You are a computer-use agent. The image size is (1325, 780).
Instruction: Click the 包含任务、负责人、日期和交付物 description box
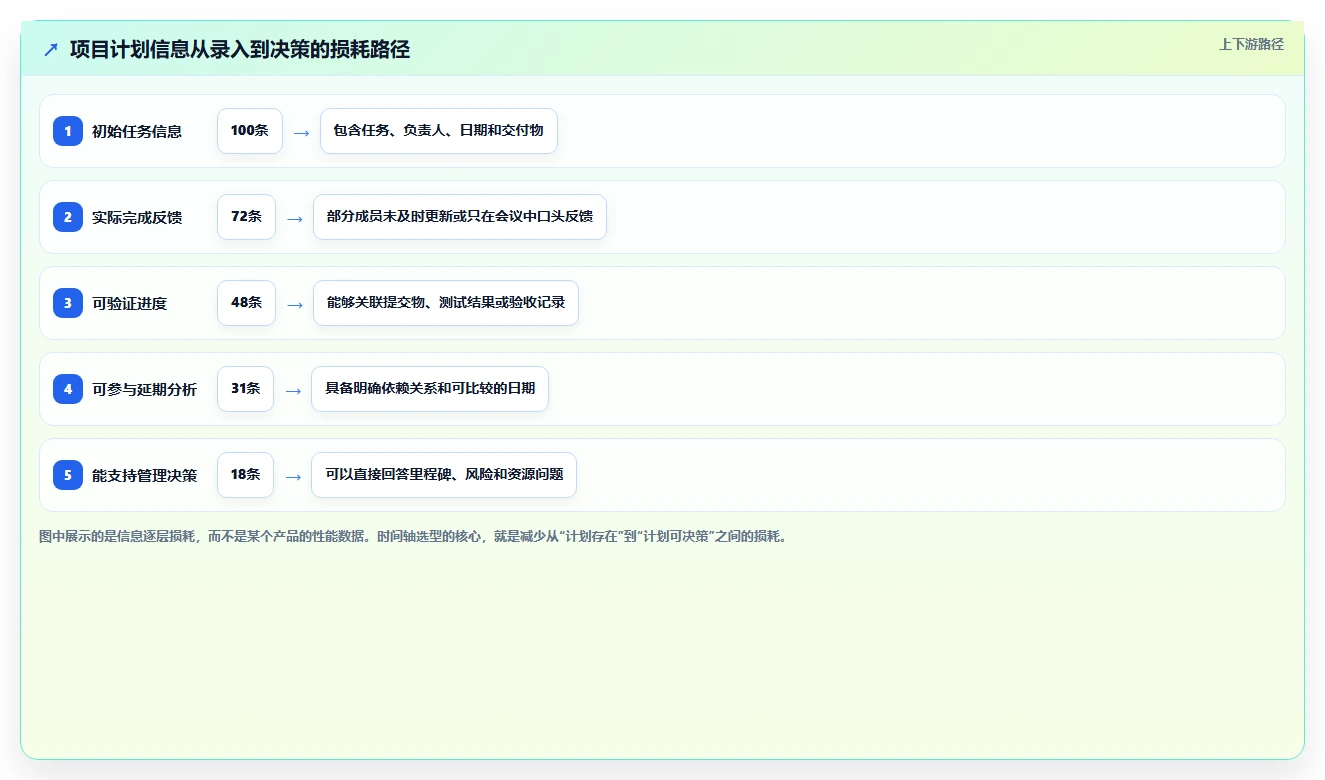(439, 131)
